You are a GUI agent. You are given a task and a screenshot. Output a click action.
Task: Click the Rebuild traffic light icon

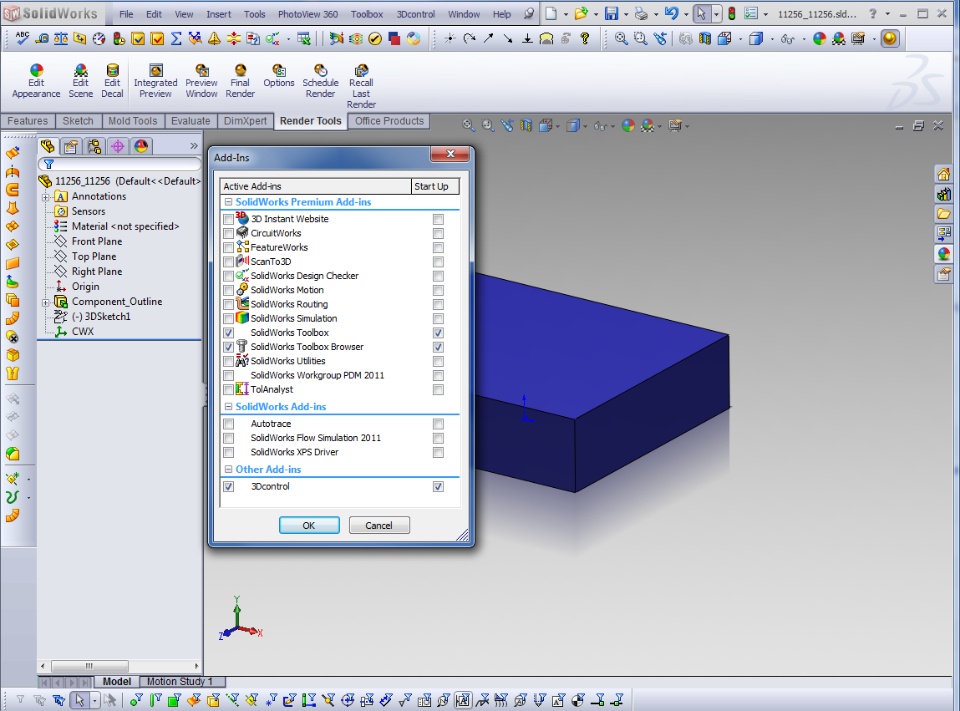tap(732, 13)
